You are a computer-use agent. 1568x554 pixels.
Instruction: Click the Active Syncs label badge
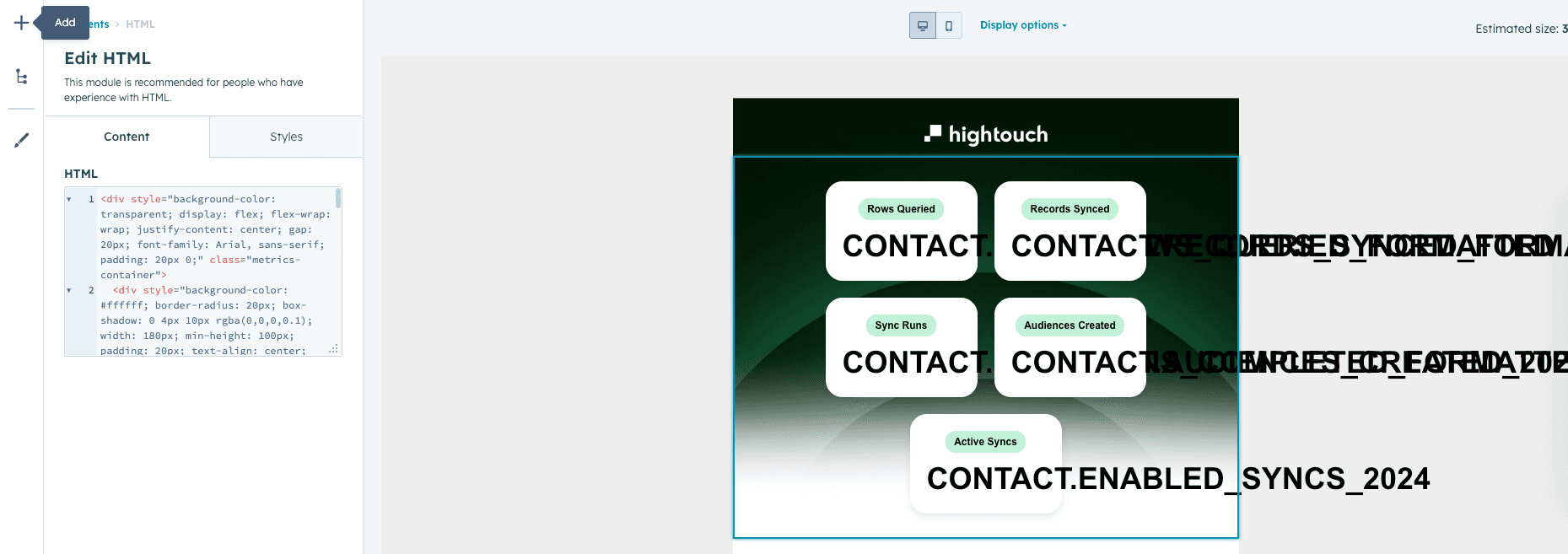pos(985,442)
